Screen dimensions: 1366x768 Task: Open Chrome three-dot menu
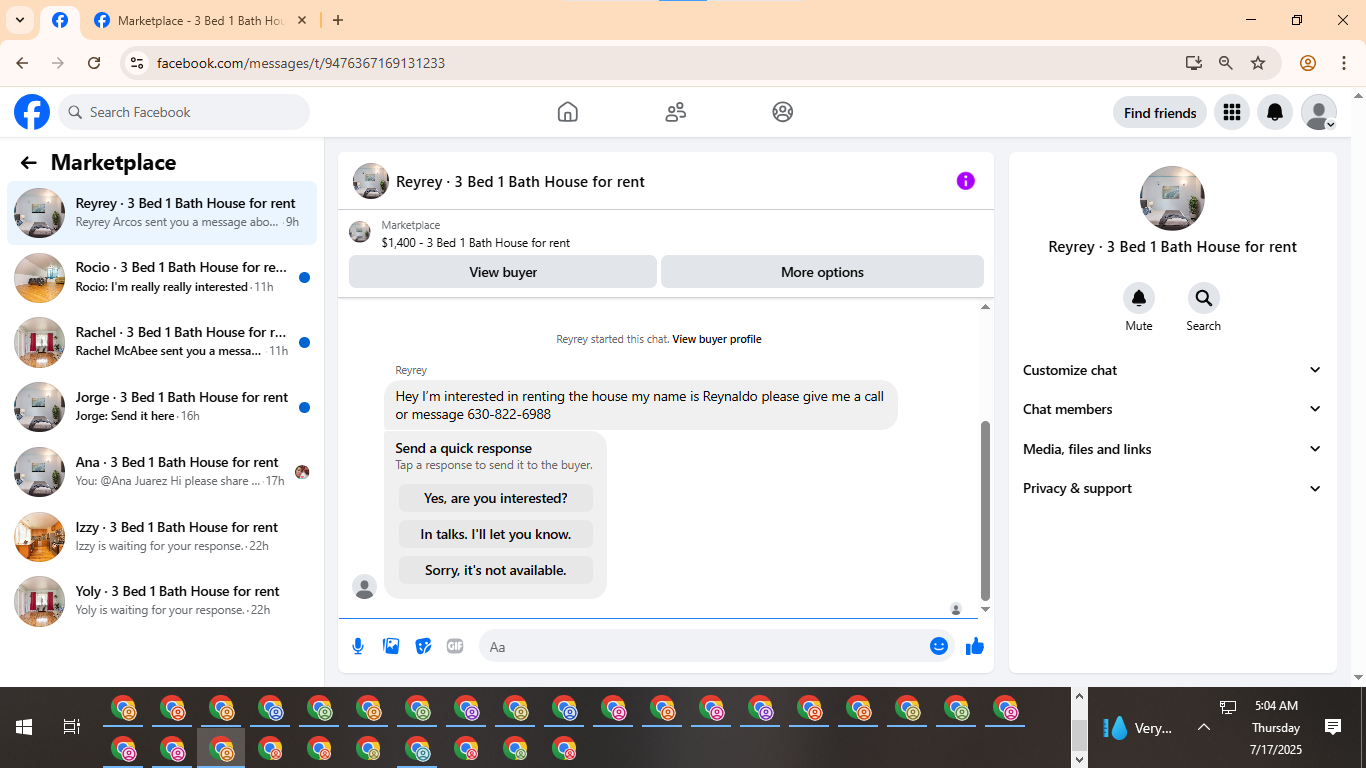pyautogui.click(x=1344, y=63)
